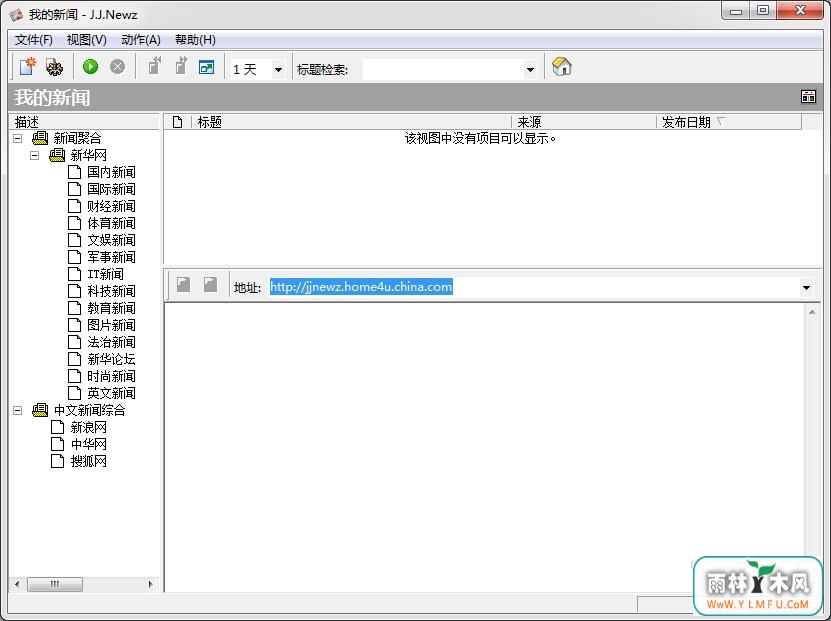
Task: Select 英文新闻 channel
Action: tap(111, 393)
